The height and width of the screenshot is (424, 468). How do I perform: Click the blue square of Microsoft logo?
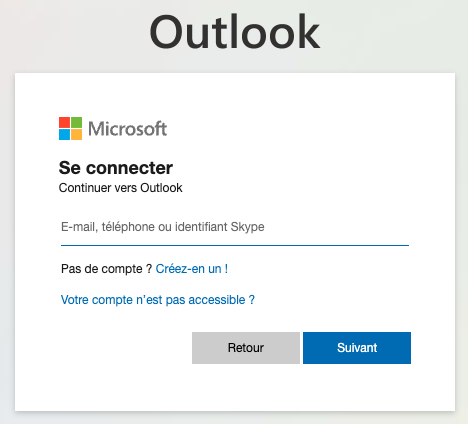pos(64,134)
